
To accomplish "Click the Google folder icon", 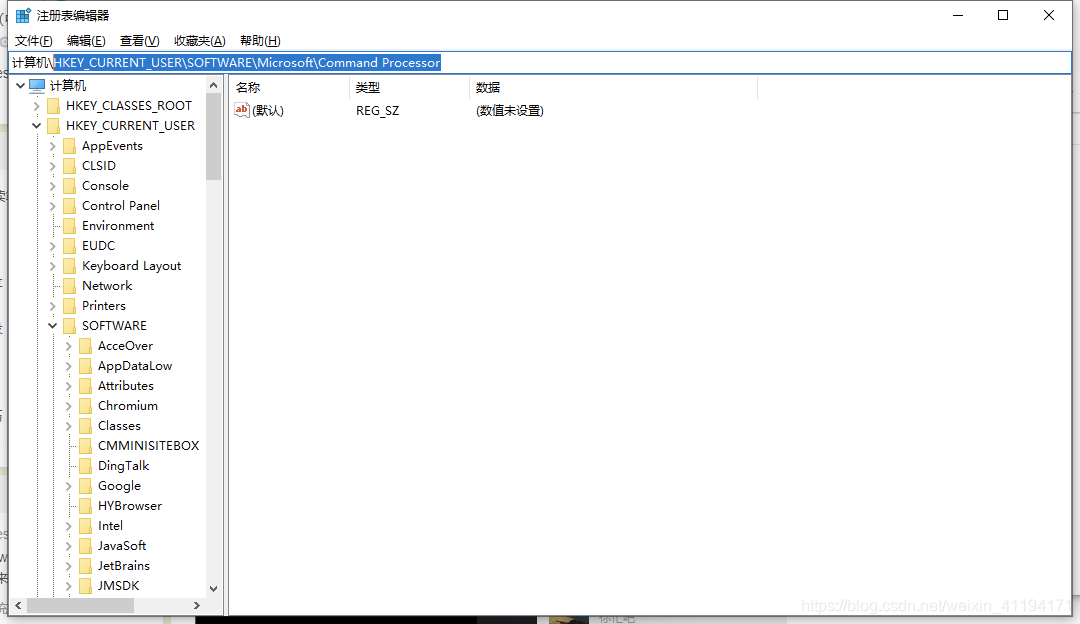I will [x=85, y=486].
